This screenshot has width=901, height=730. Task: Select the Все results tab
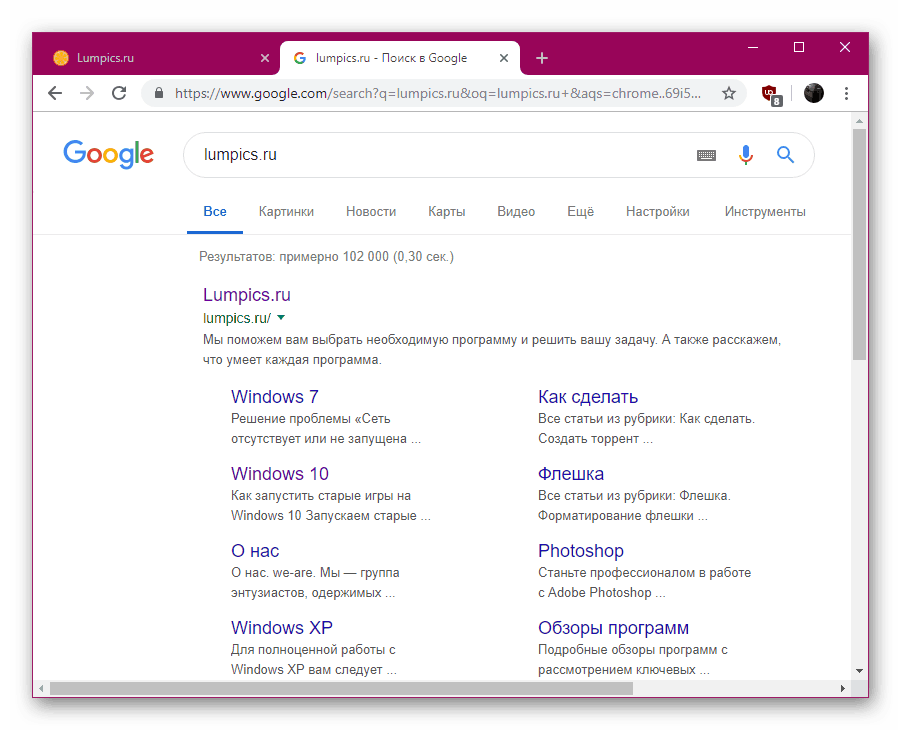point(215,212)
